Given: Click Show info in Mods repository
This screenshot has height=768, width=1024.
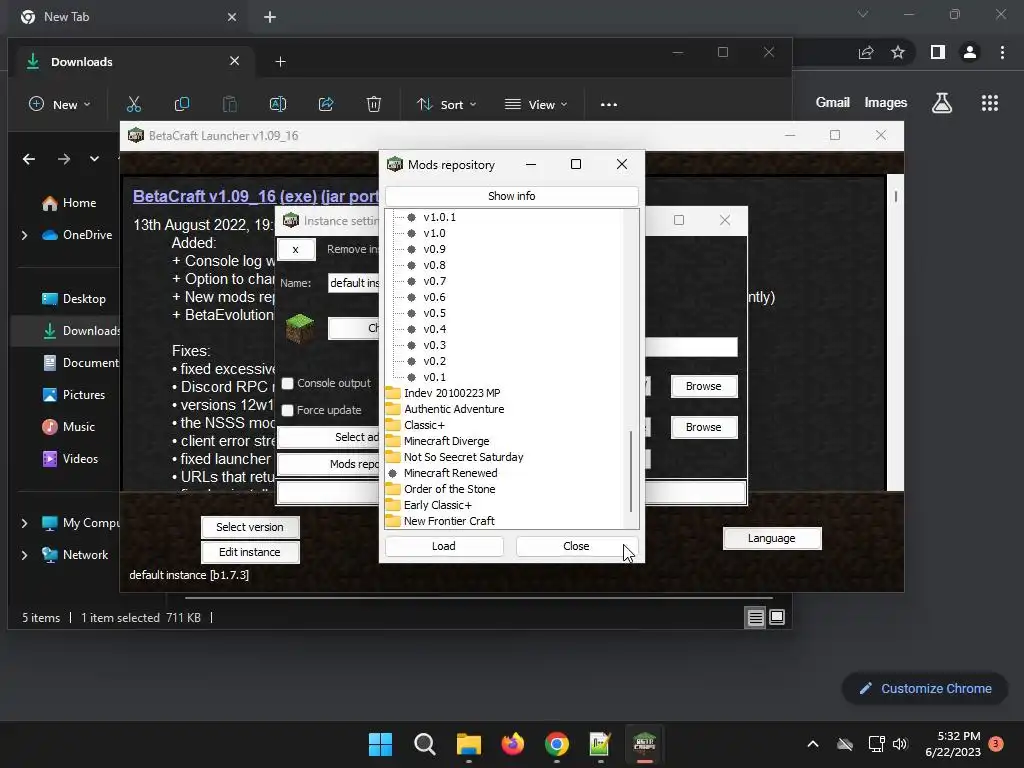Looking at the screenshot, I should (511, 196).
